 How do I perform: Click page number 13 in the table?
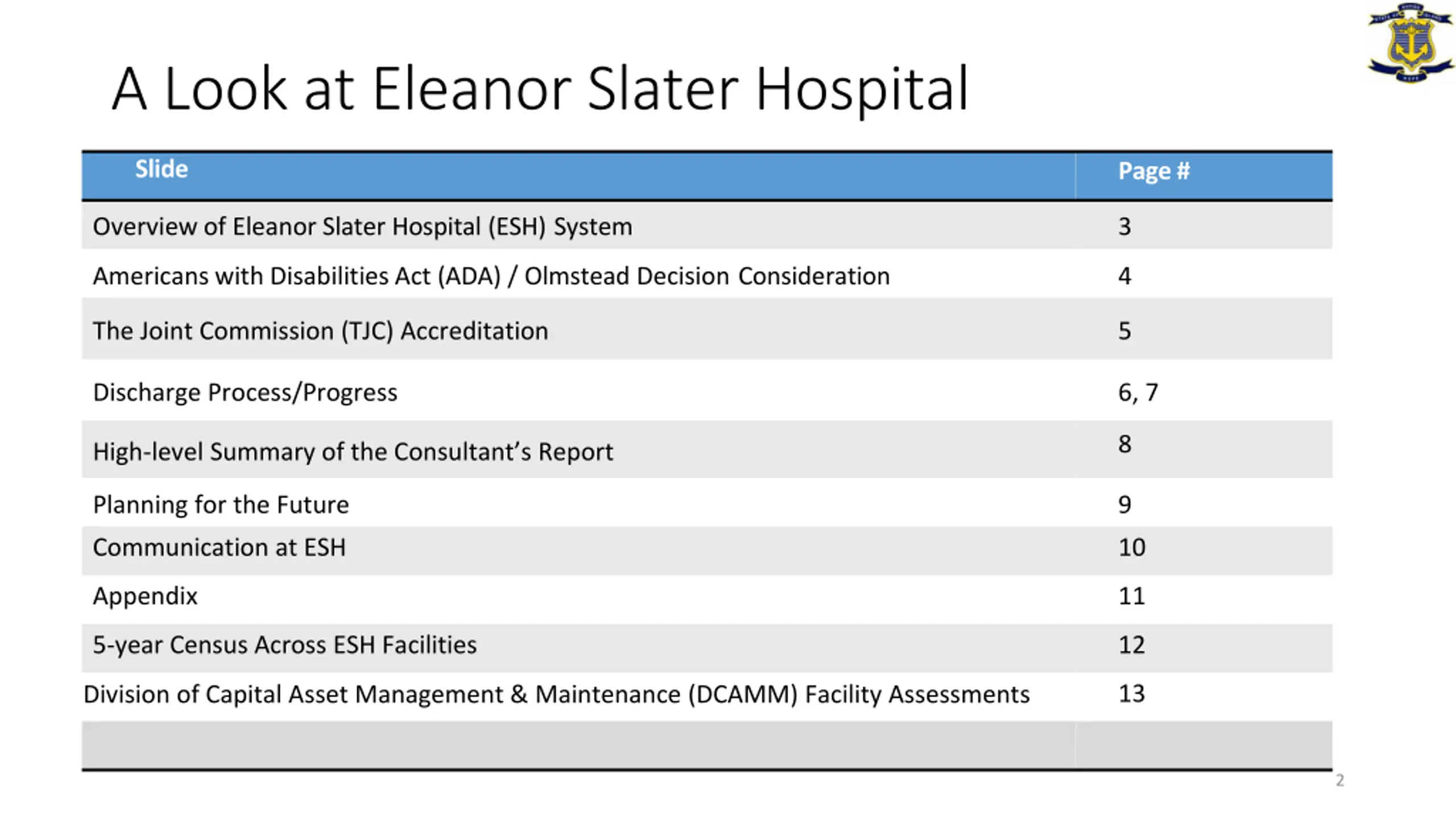click(x=1131, y=694)
